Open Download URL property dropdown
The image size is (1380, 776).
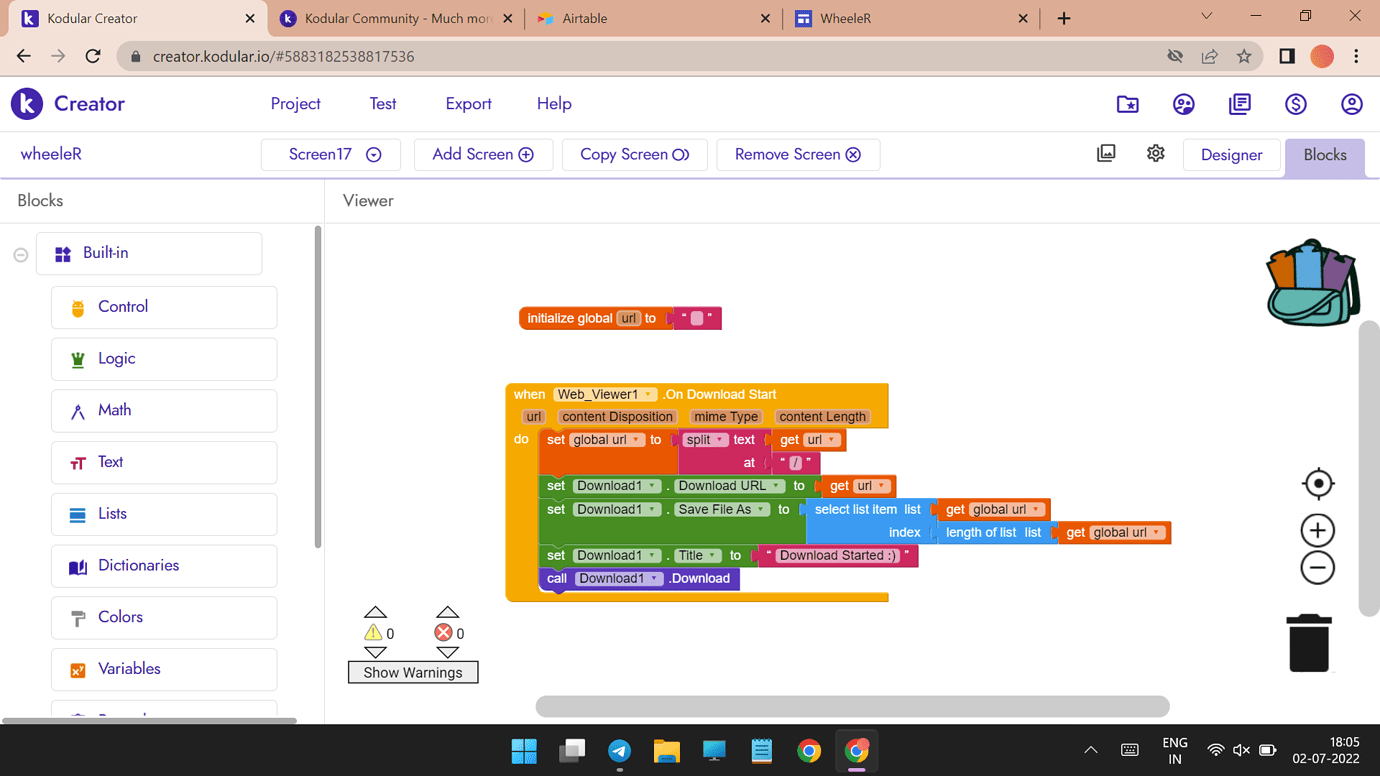click(x=729, y=486)
